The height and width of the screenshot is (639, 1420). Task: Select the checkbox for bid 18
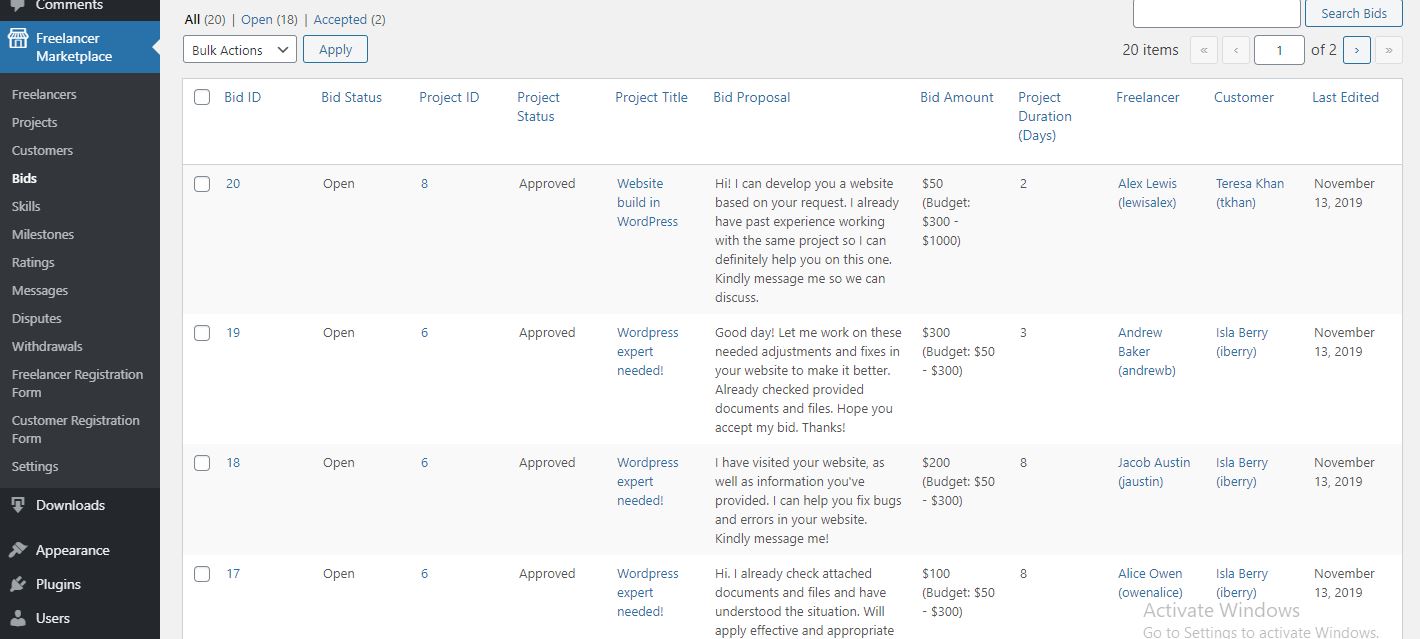(x=202, y=463)
